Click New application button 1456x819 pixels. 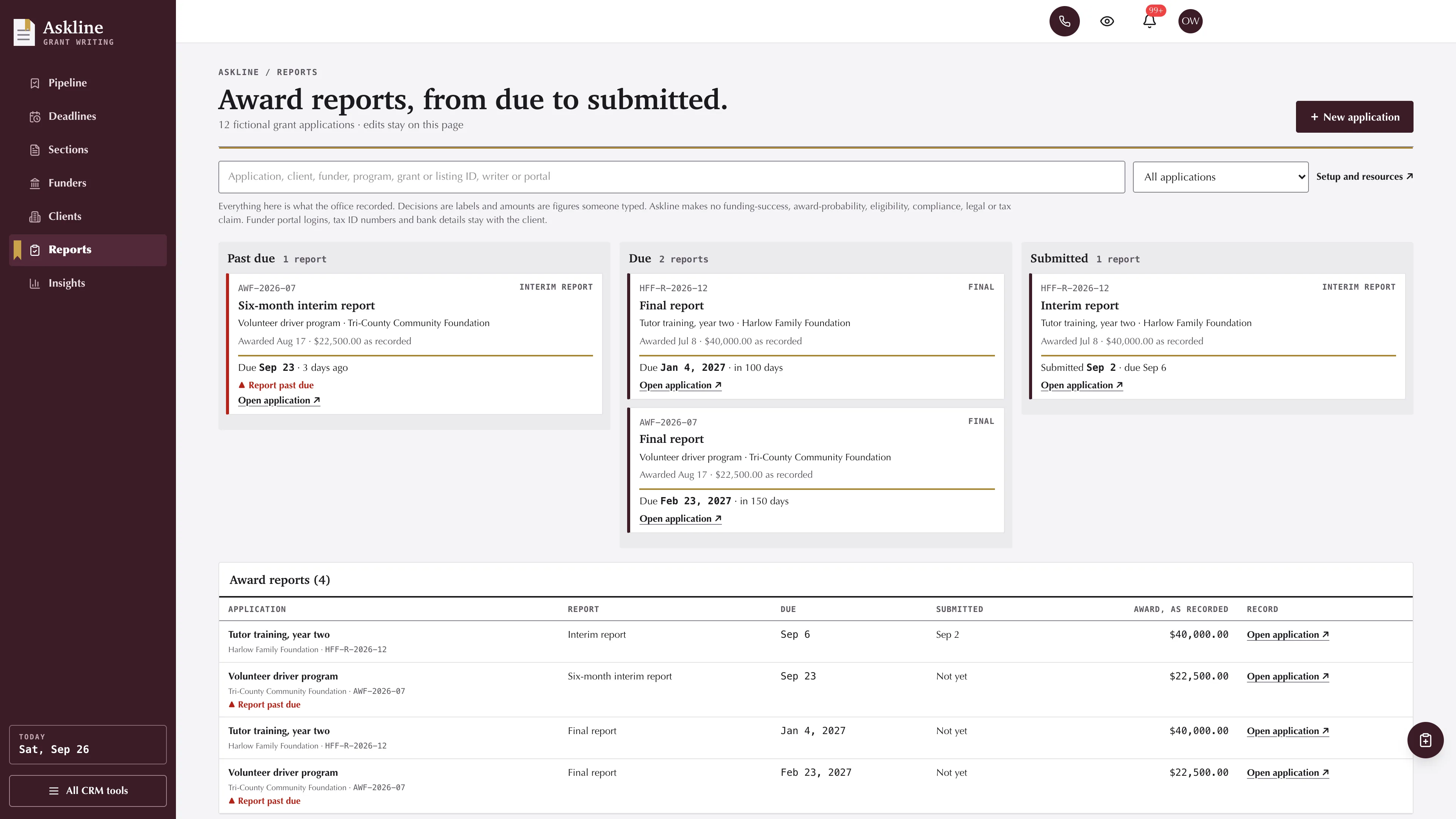pyautogui.click(x=1354, y=117)
